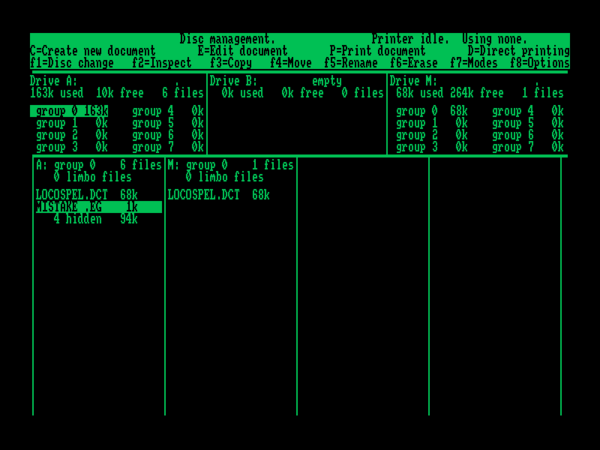Open the f3=Copy menu
600x450 pixels.
231,63
